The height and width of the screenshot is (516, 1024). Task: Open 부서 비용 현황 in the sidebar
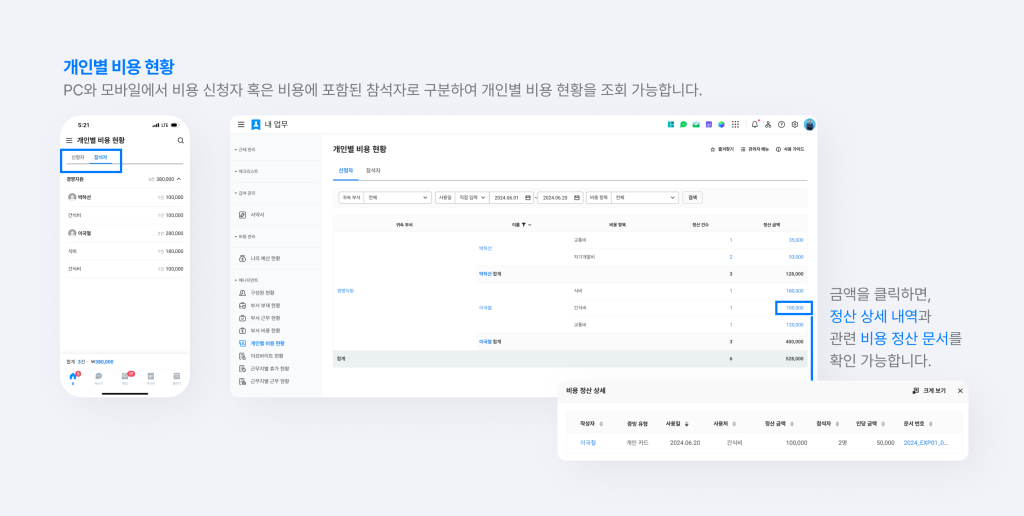(x=259, y=331)
